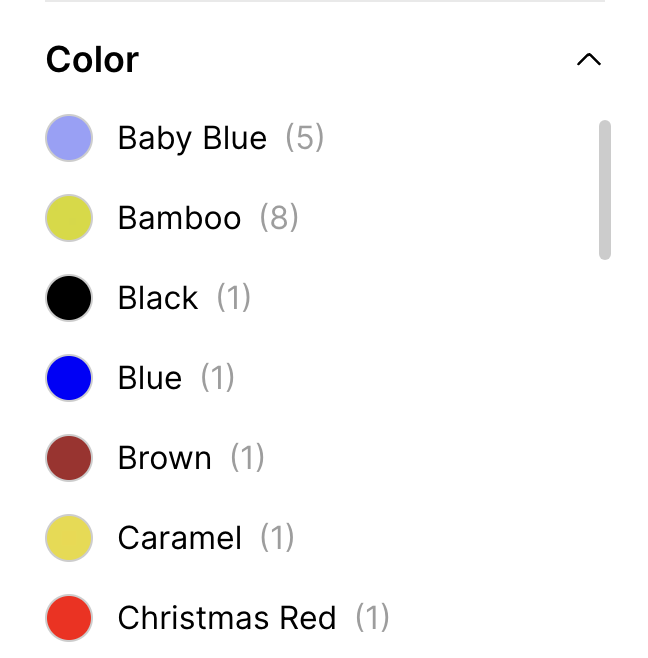Select the Blue color swatch
Image resolution: width=648 pixels, height=658 pixels.
coord(69,378)
